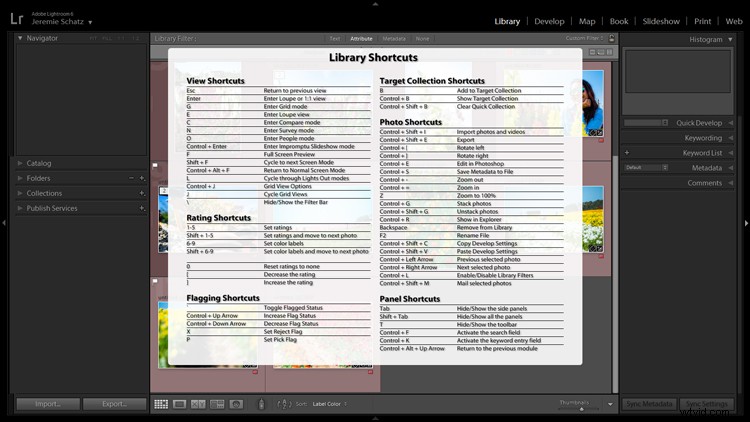Expand the Keywording panel
Screen dimensions: 750x422
[x=731, y=138]
